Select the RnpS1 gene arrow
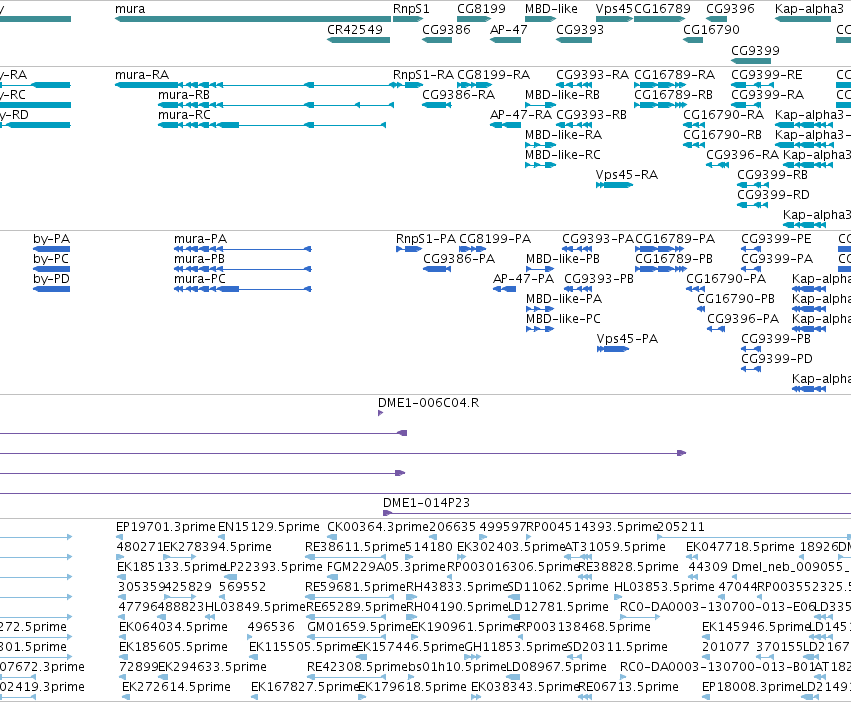This screenshot has width=851, height=702. coord(408,19)
